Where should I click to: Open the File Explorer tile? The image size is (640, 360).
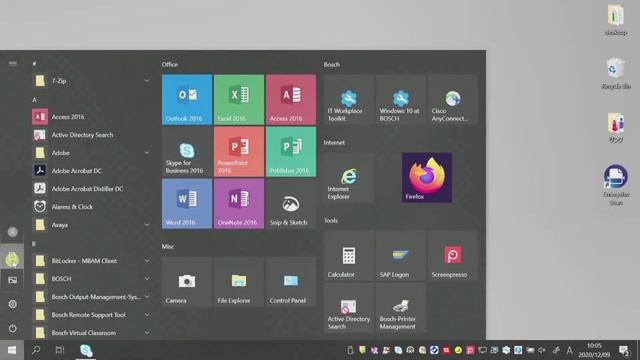coord(239,282)
